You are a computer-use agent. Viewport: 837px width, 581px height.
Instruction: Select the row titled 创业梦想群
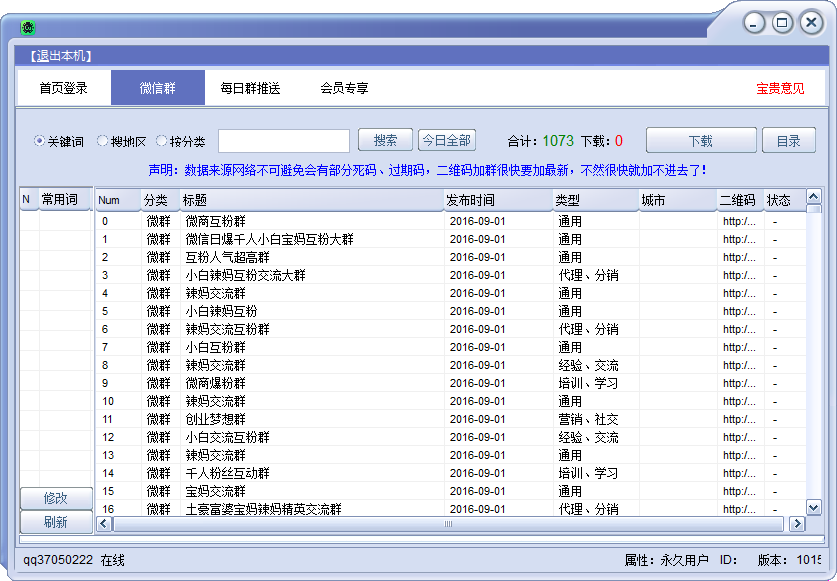(x=215, y=419)
